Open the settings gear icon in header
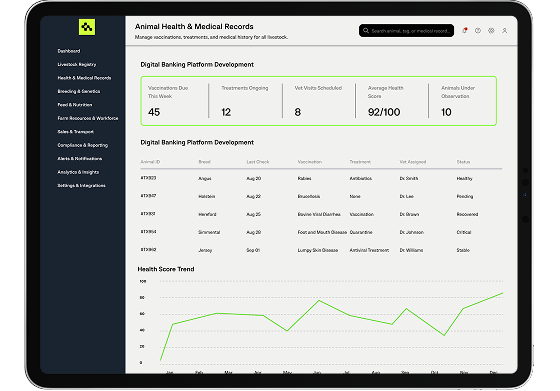The height and width of the screenshot is (391, 560). [491, 31]
